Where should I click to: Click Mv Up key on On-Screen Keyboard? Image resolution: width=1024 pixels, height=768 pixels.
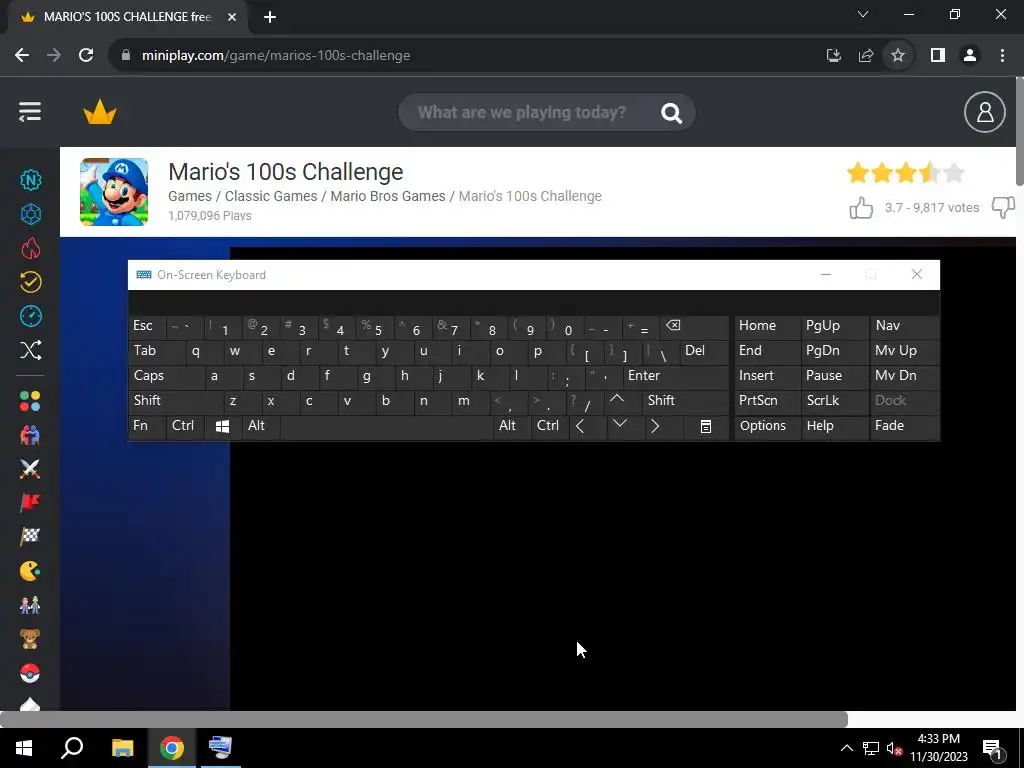[904, 351]
